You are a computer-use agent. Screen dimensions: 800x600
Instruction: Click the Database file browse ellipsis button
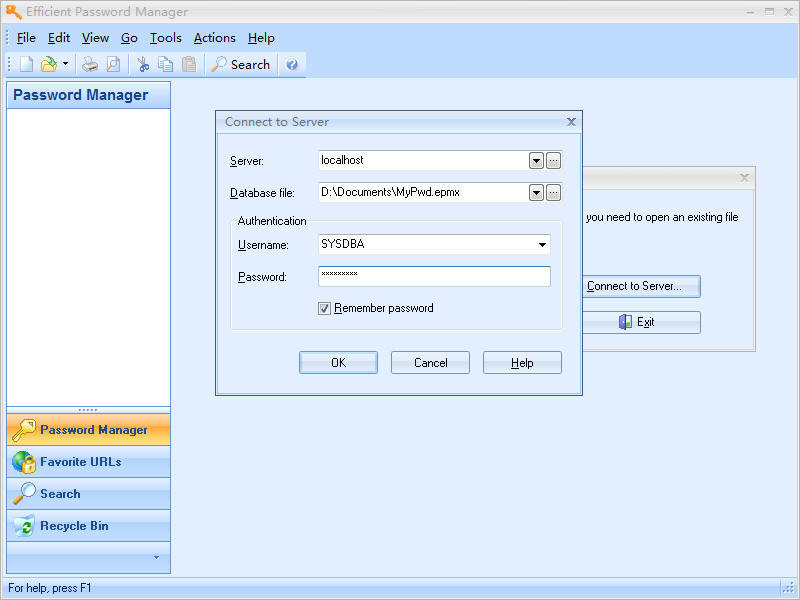tap(554, 192)
